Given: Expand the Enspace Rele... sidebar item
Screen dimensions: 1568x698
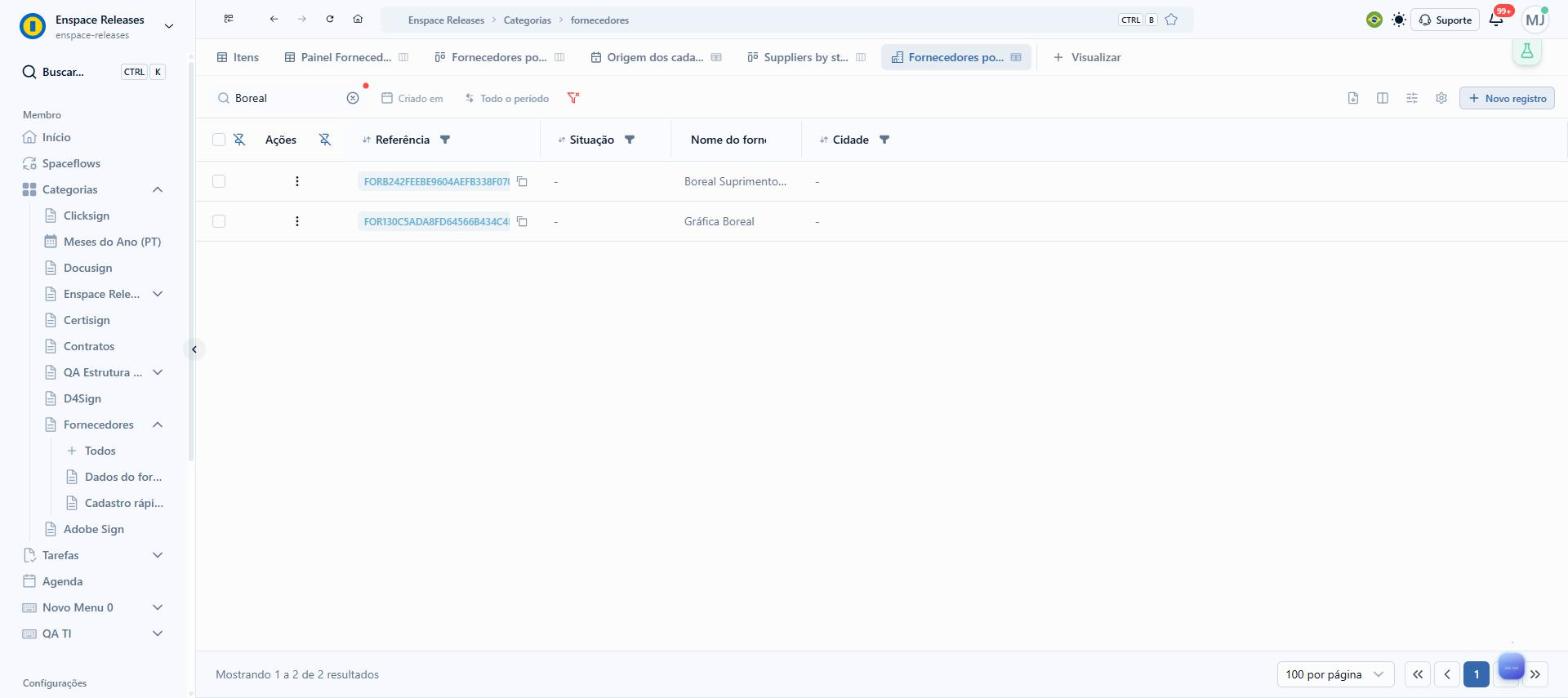Looking at the screenshot, I should pyautogui.click(x=157, y=294).
